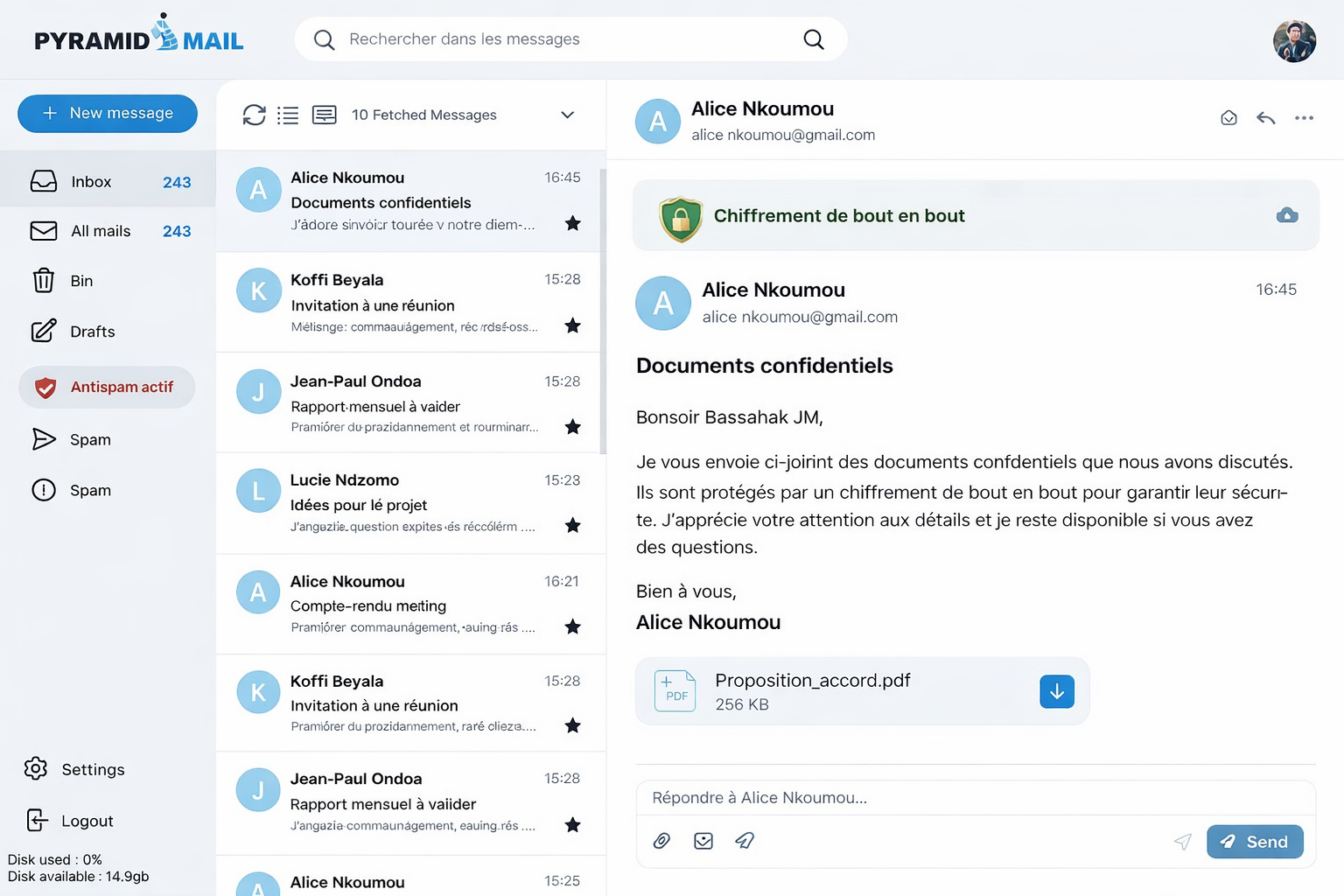Viewport: 1344px width, 896px height.
Task: Download Proposition_accord.pdf attachment
Action: tap(1057, 691)
